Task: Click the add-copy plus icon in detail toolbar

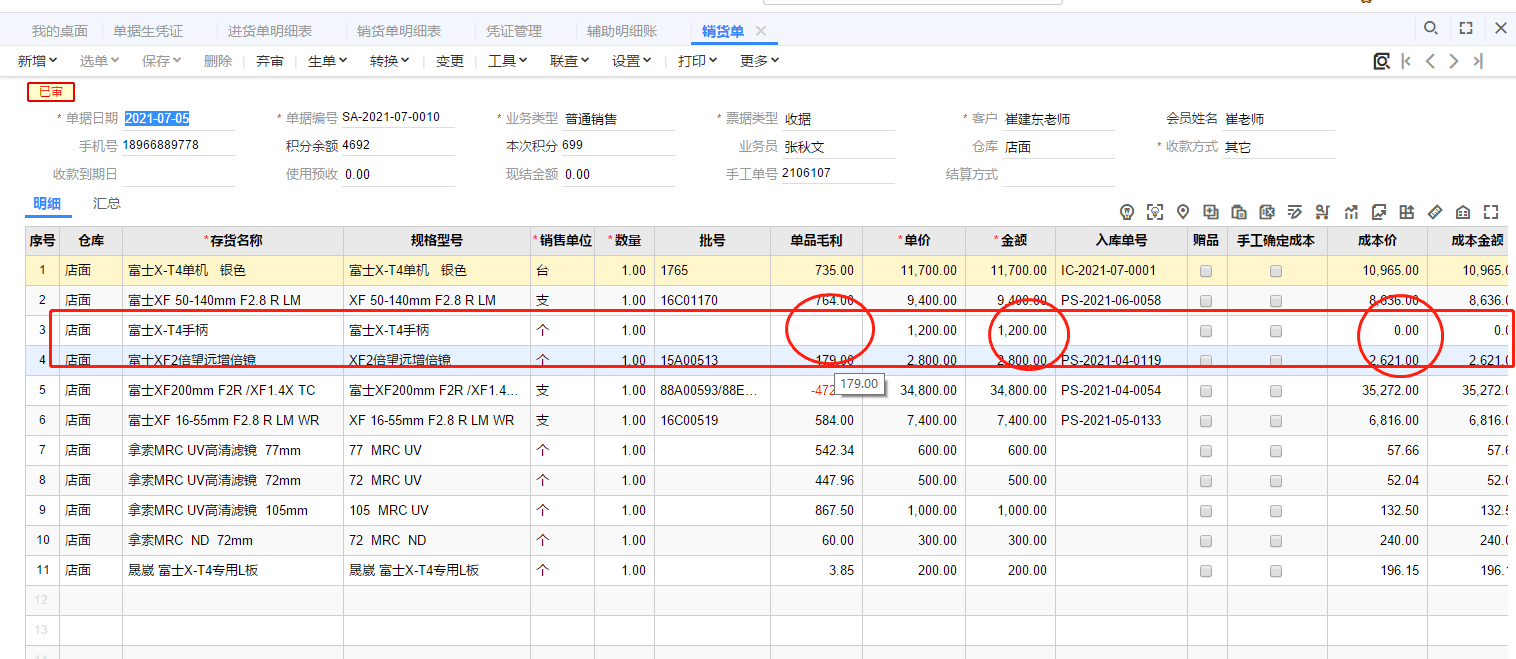Action: (x=1211, y=212)
